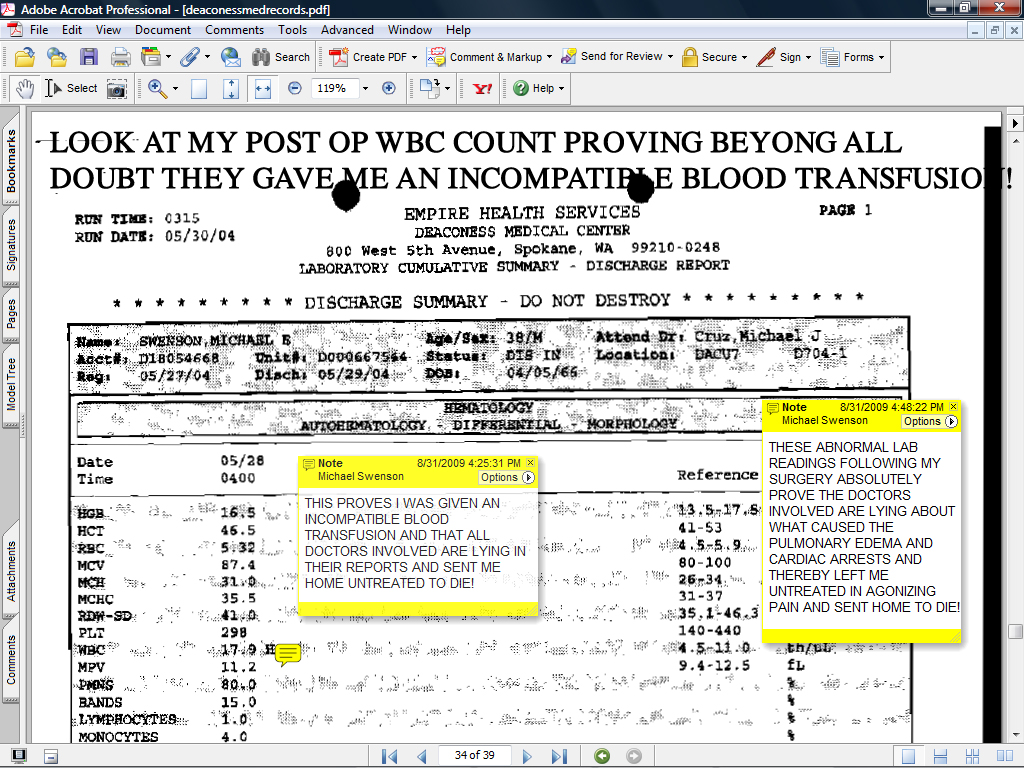Expand the Forms dropdown

tap(881, 57)
